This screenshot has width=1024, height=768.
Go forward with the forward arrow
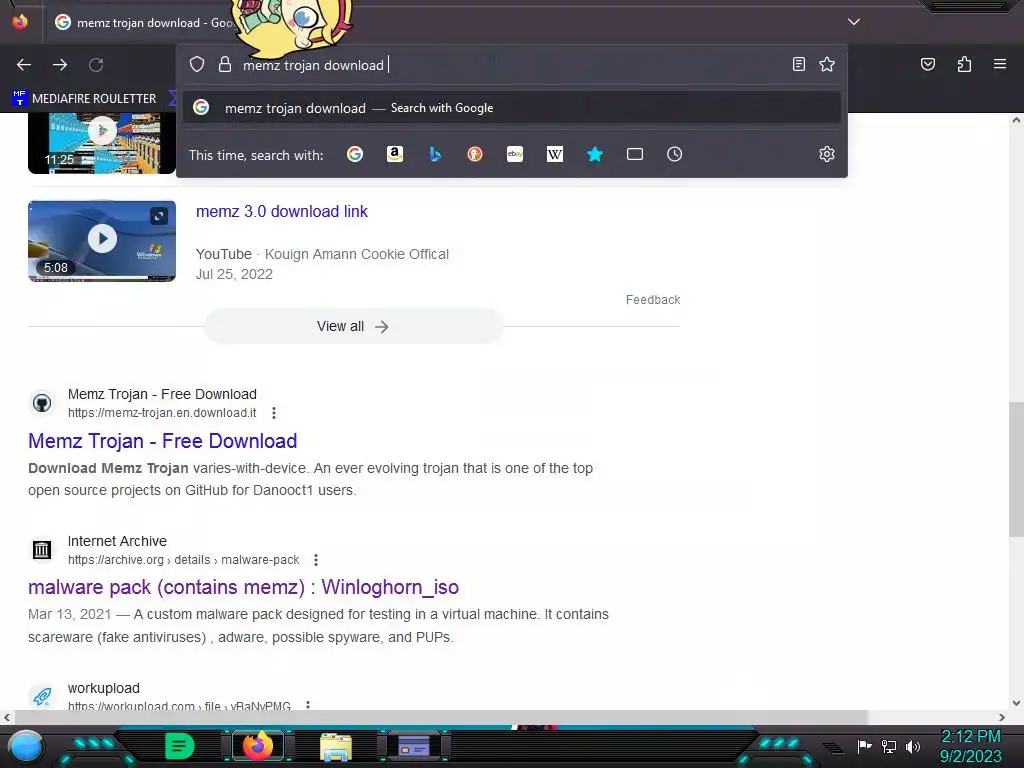[x=60, y=65]
